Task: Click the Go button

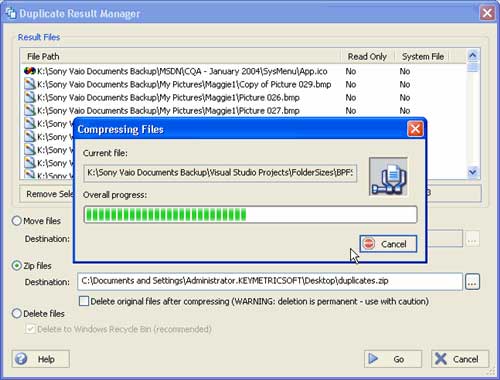Action: click(x=393, y=359)
